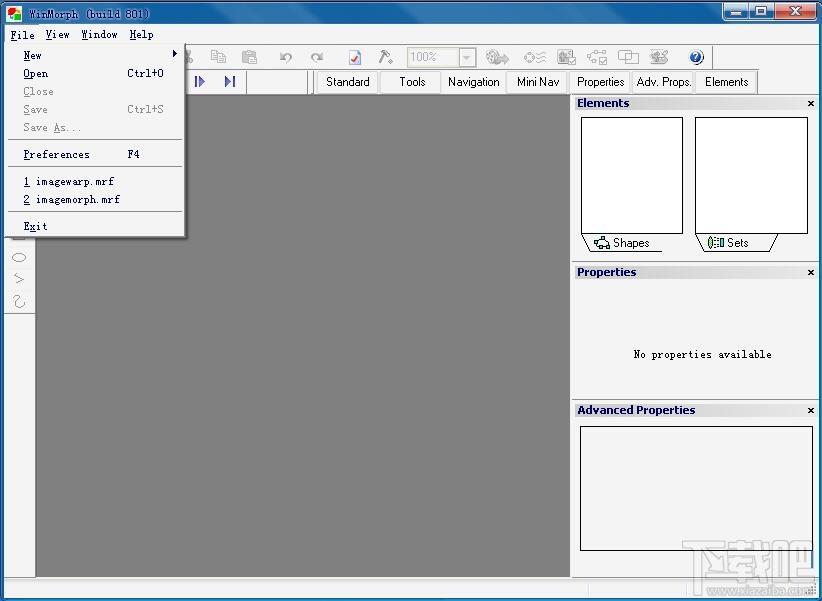822x601 pixels.
Task: Click the blue Help question mark icon
Action: point(696,57)
